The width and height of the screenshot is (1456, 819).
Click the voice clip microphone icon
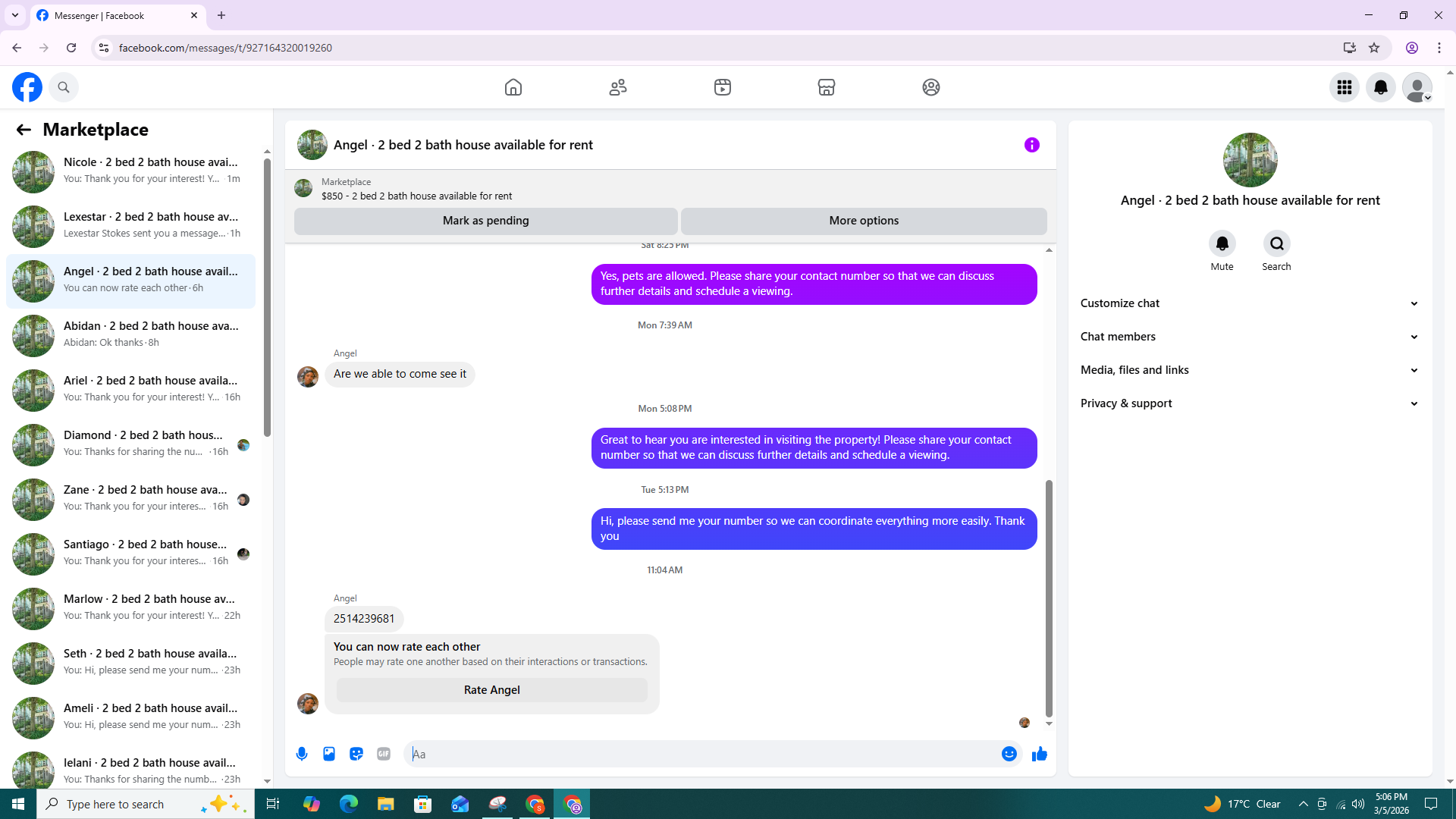(x=302, y=754)
